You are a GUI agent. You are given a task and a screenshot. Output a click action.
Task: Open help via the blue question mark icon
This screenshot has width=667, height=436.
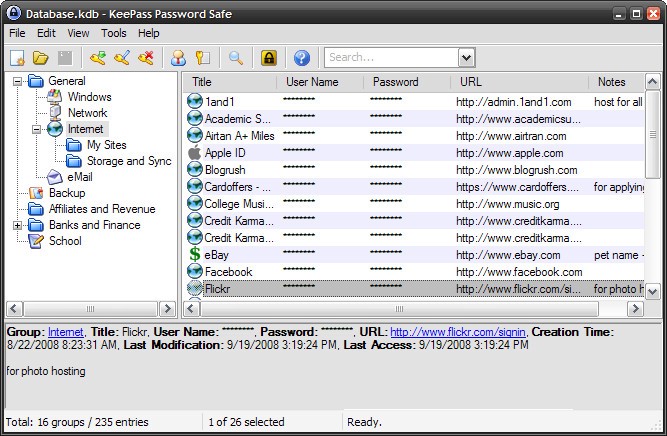[301, 58]
